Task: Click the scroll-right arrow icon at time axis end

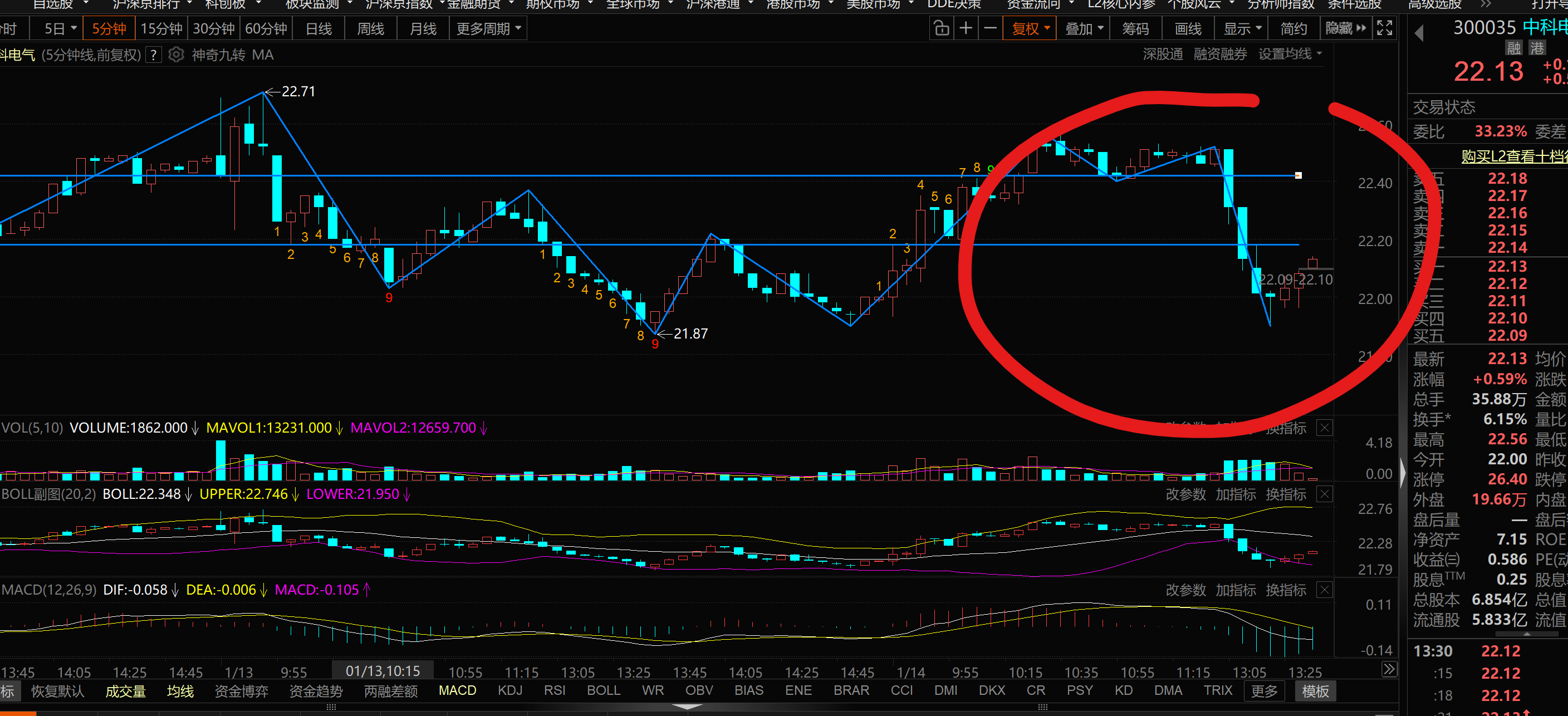Action: tap(1389, 670)
